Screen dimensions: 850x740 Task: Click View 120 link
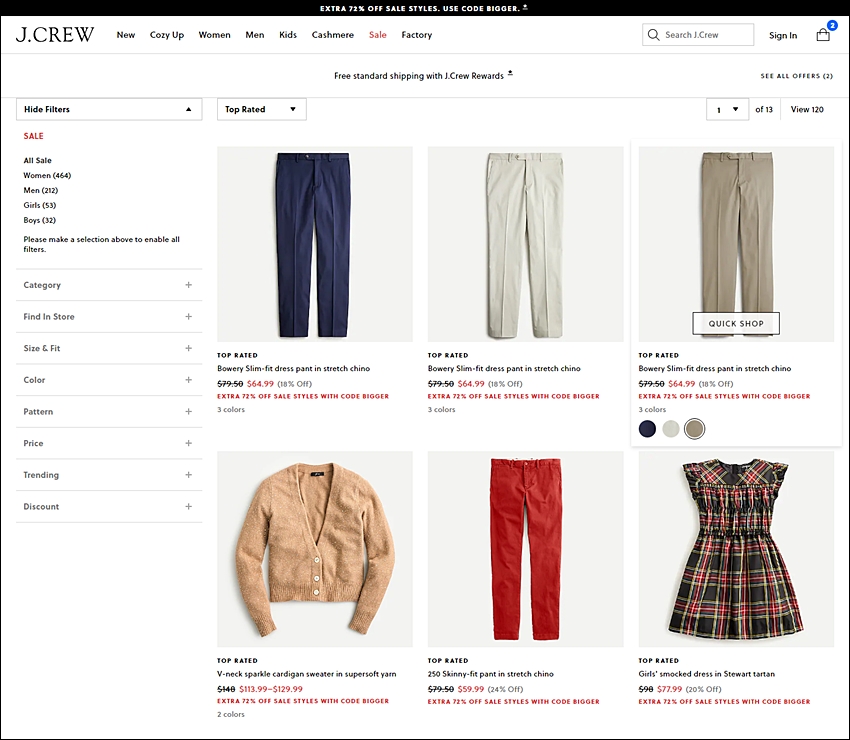[807, 109]
